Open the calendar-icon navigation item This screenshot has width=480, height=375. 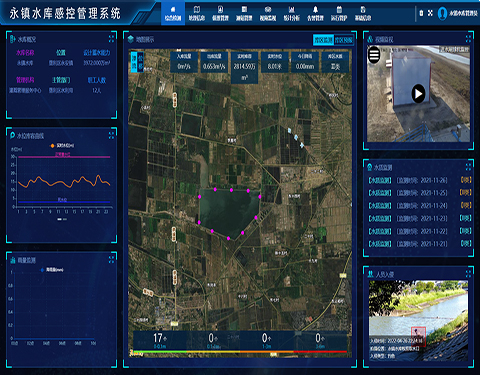tap(339, 13)
